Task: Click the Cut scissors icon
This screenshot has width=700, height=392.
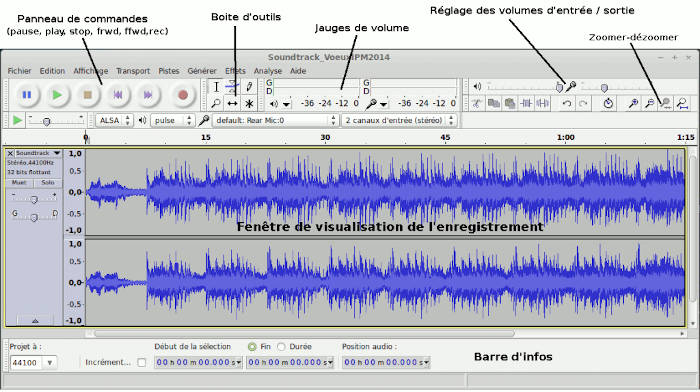Action: click(x=477, y=104)
